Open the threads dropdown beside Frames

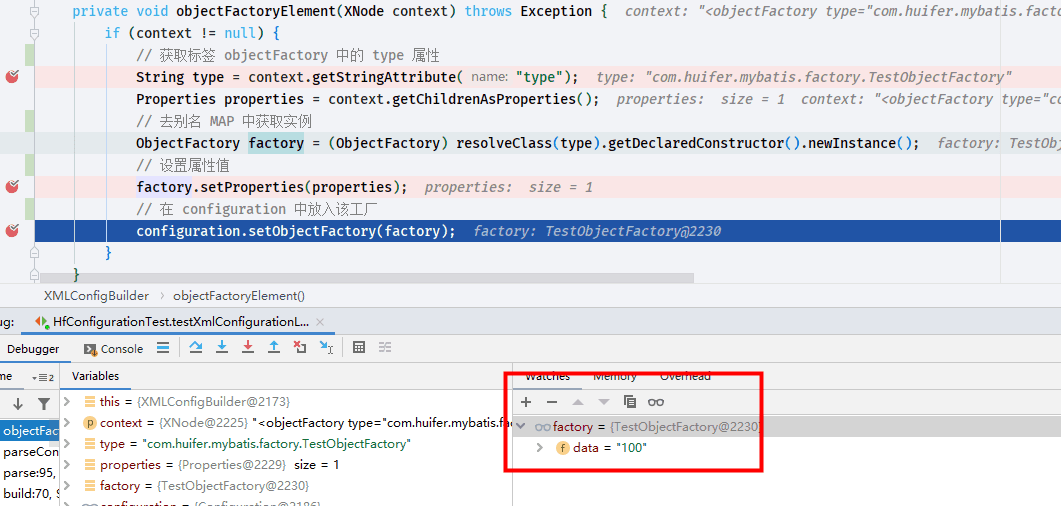[42, 377]
